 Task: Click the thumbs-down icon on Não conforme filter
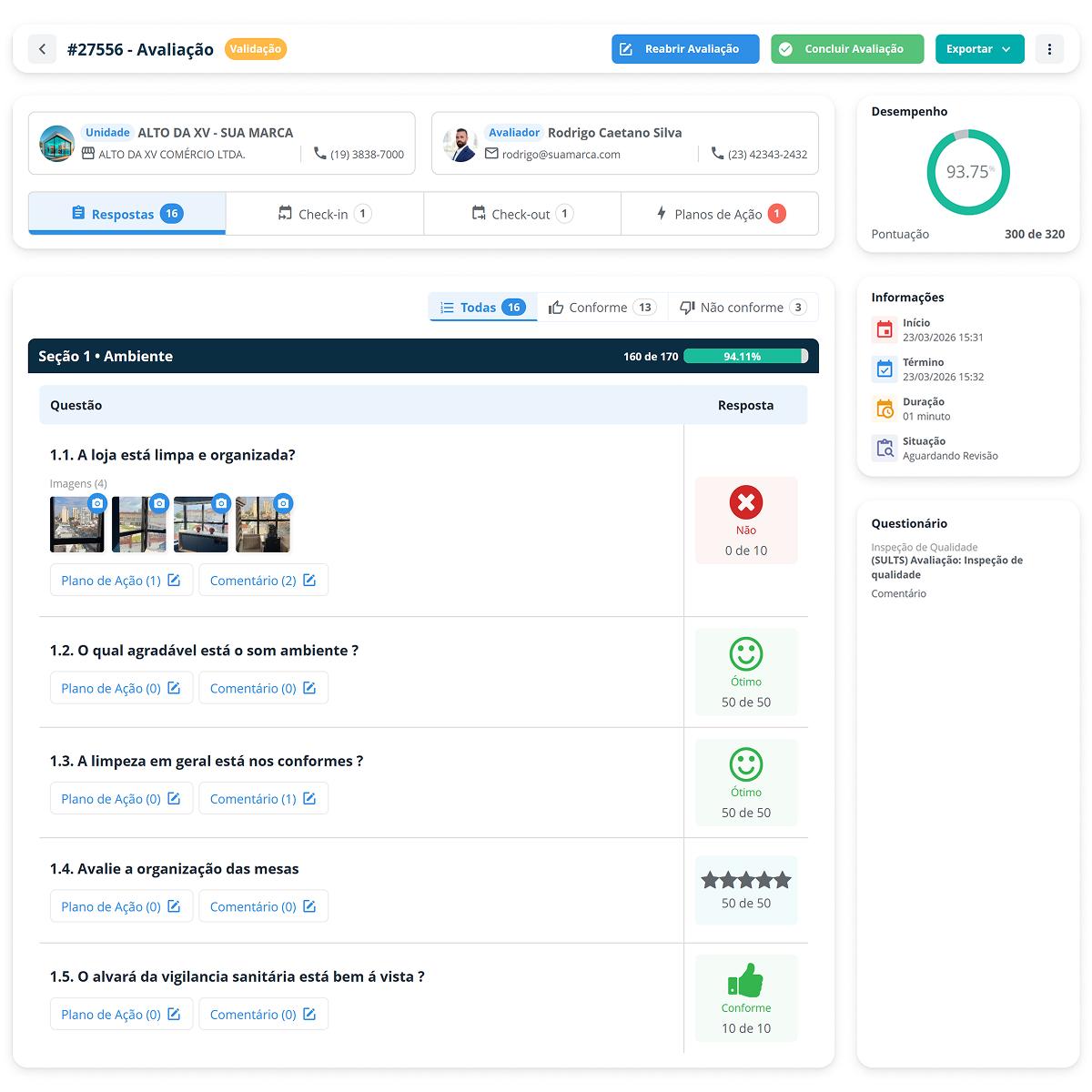(687, 307)
